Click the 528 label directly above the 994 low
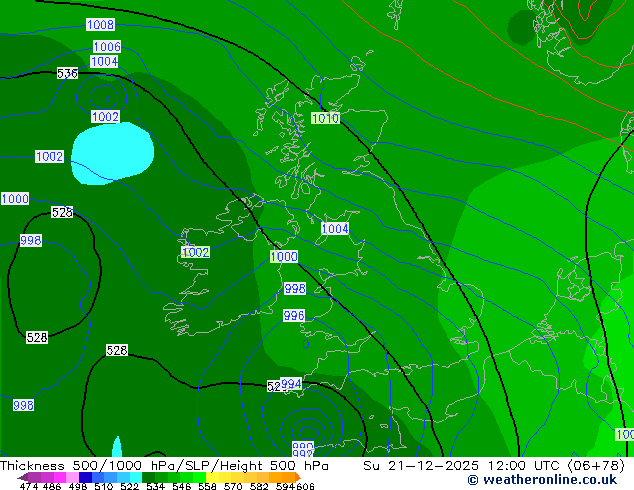The width and height of the screenshot is (634, 490). [x=274, y=386]
